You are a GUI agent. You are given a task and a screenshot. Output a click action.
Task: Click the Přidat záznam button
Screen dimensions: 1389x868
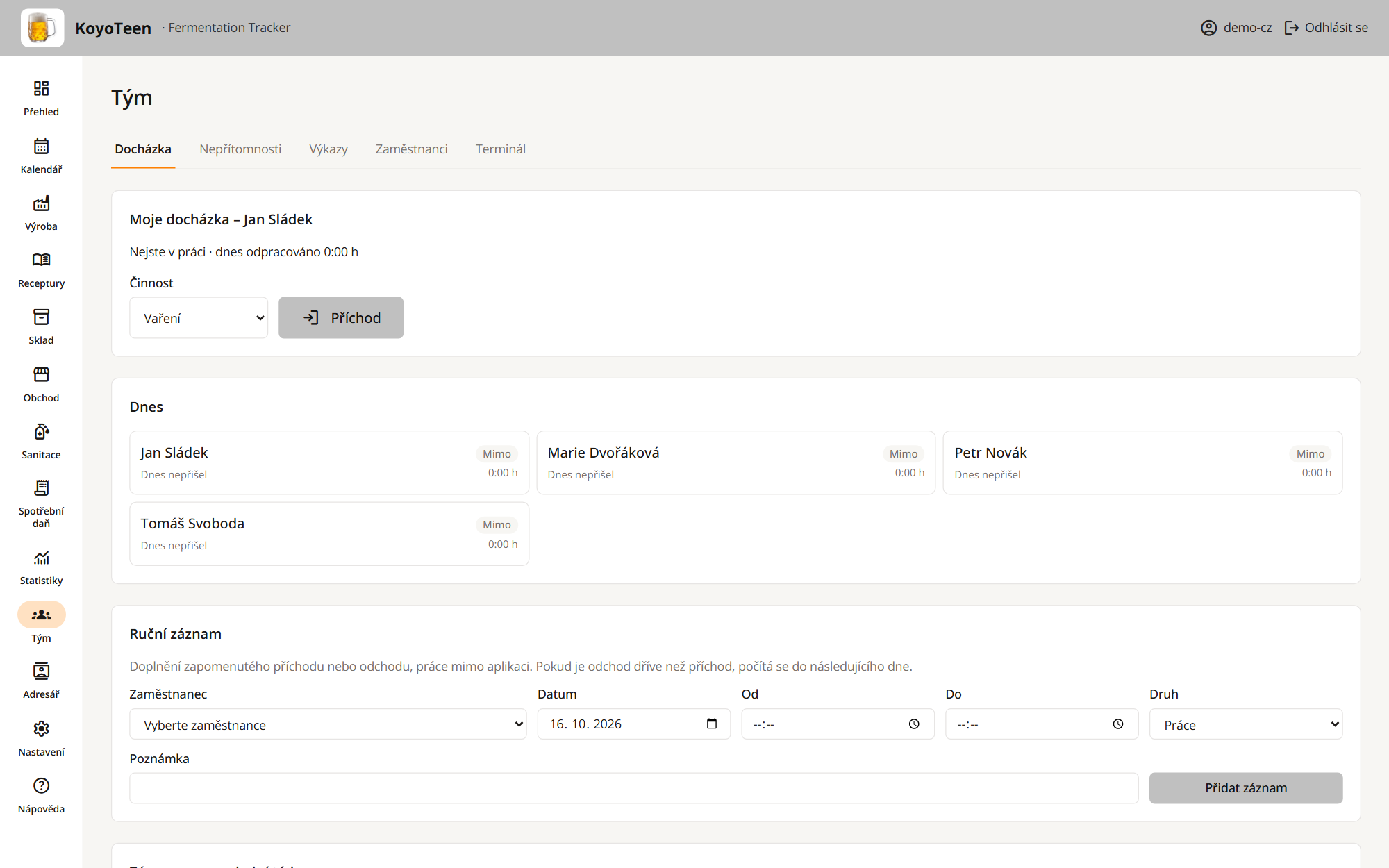click(1246, 788)
